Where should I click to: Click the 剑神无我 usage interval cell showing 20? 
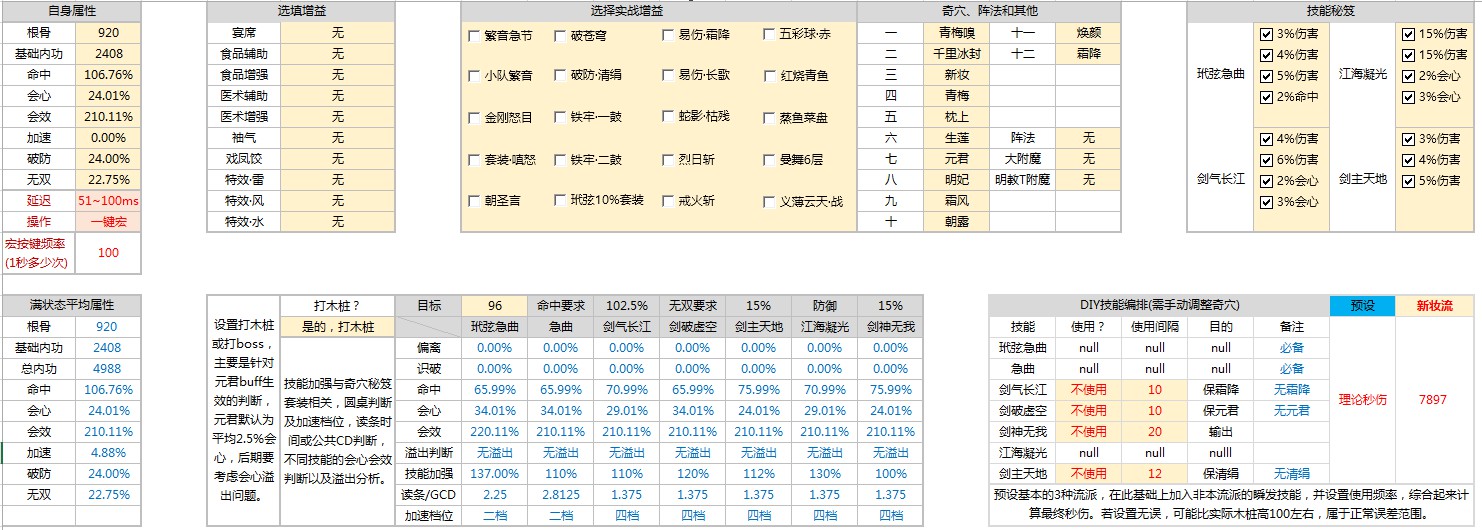tap(1154, 432)
